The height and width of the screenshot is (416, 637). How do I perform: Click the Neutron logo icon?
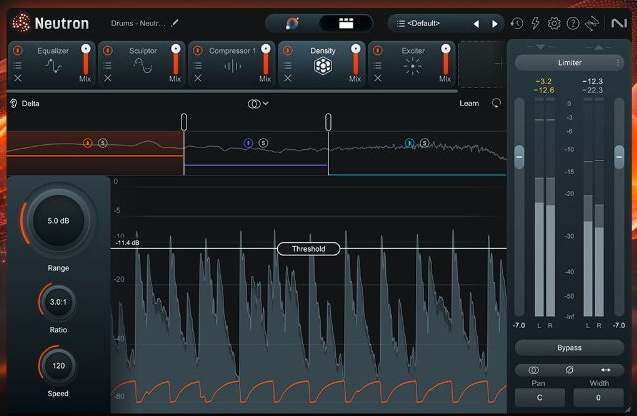tap(21, 23)
